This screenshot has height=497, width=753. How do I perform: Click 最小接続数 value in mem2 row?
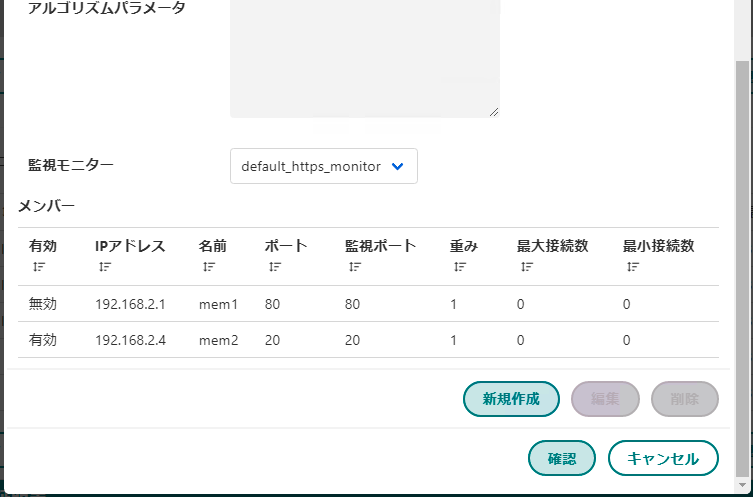(627, 340)
